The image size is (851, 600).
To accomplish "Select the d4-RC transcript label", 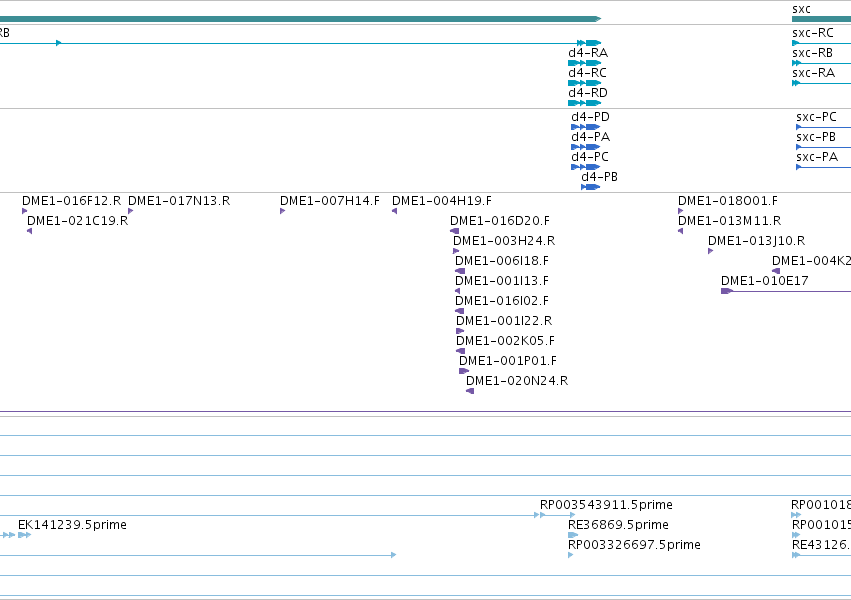I will pos(587,73).
